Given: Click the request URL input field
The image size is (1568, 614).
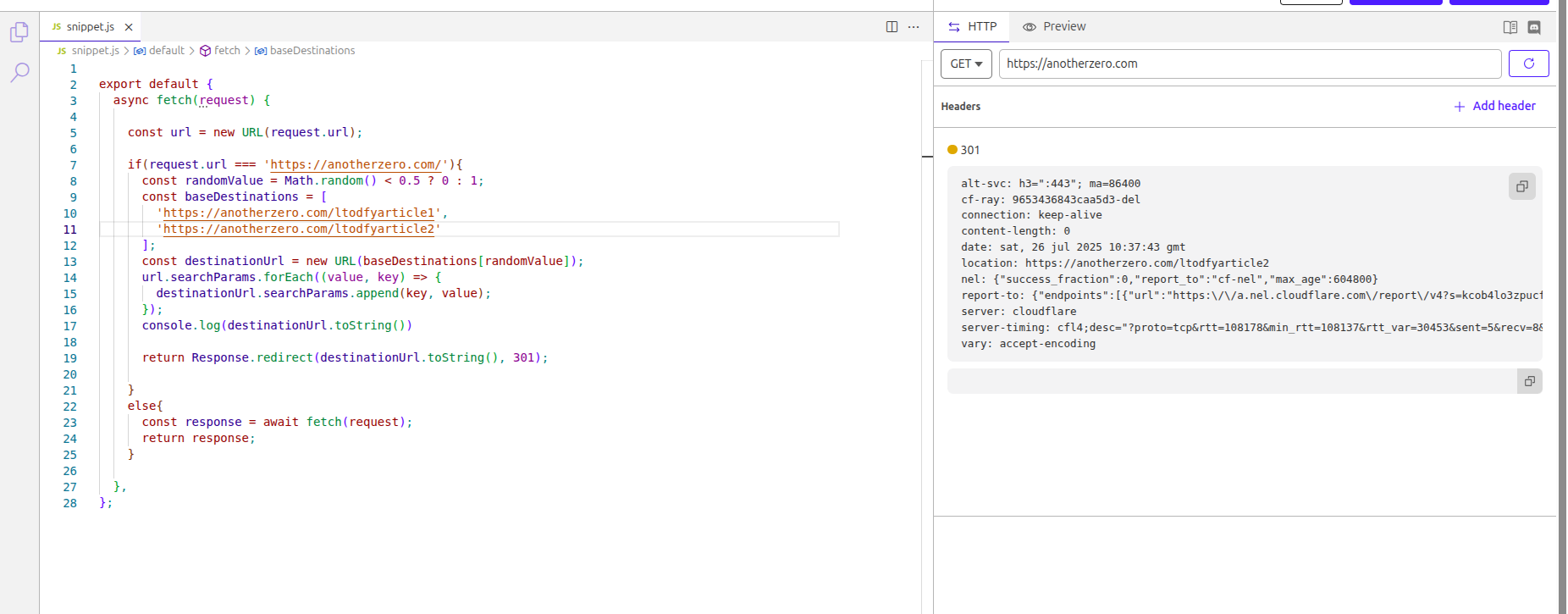Looking at the screenshot, I should pyautogui.click(x=1249, y=64).
